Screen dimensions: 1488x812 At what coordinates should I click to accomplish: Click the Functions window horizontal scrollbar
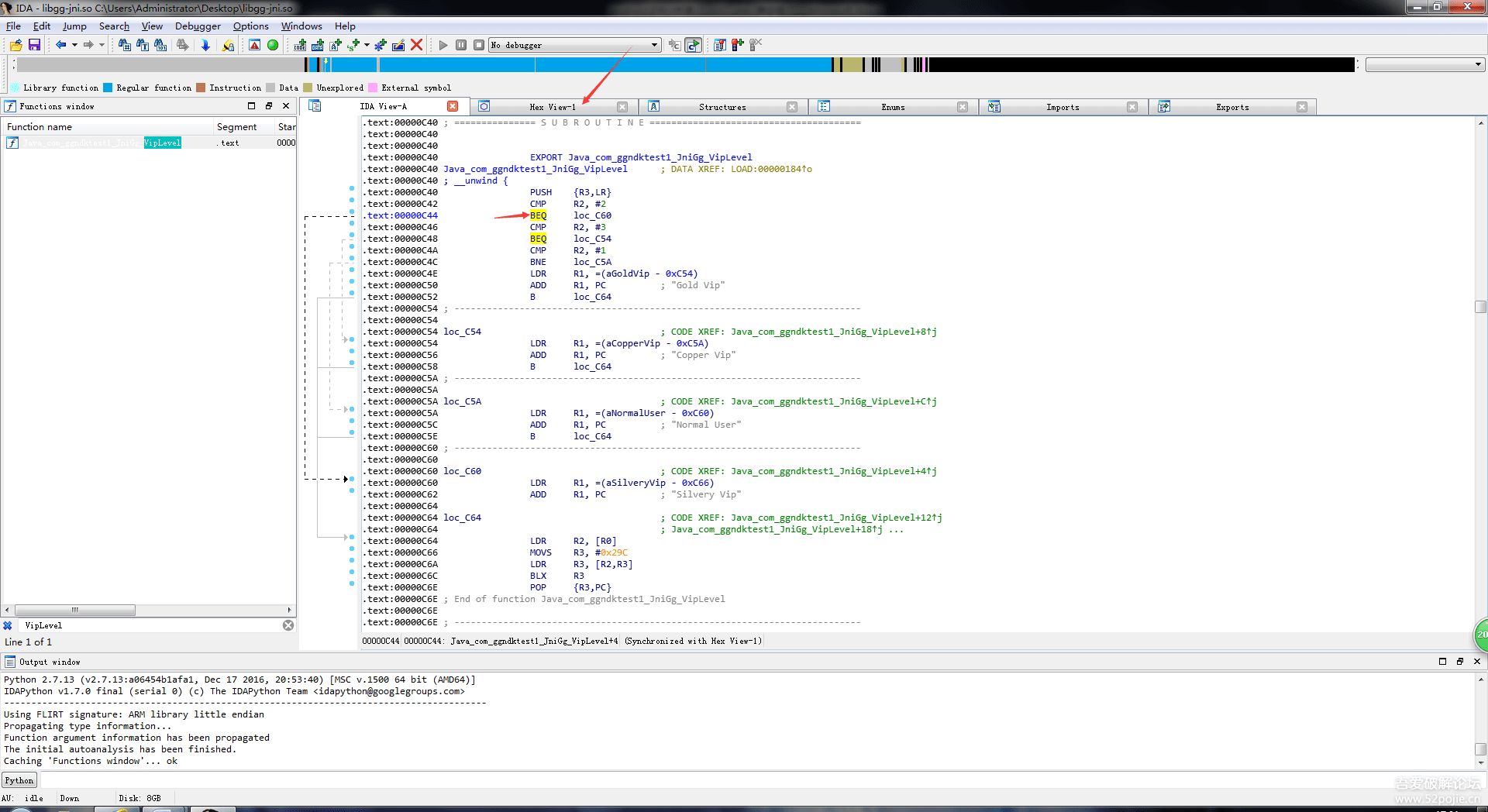tap(147, 610)
